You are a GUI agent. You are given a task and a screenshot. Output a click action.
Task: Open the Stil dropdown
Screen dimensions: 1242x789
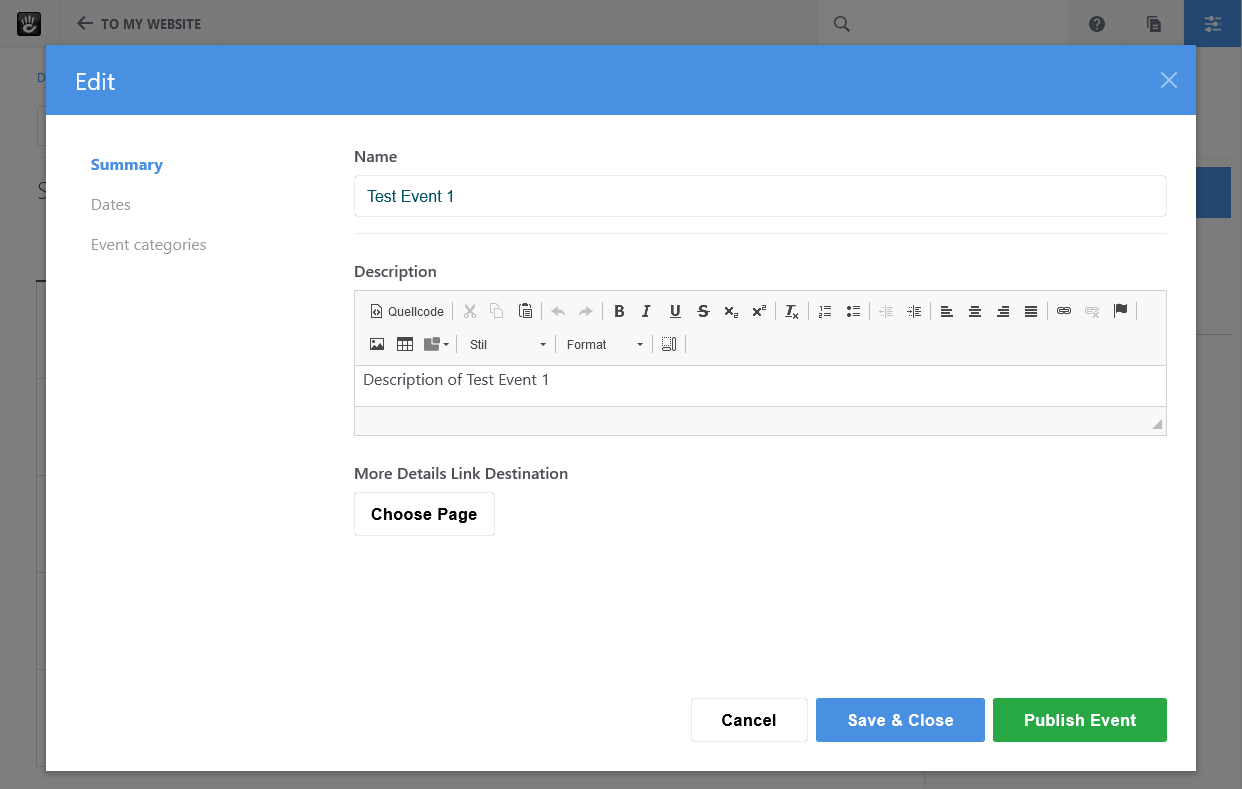(x=505, y=344)
